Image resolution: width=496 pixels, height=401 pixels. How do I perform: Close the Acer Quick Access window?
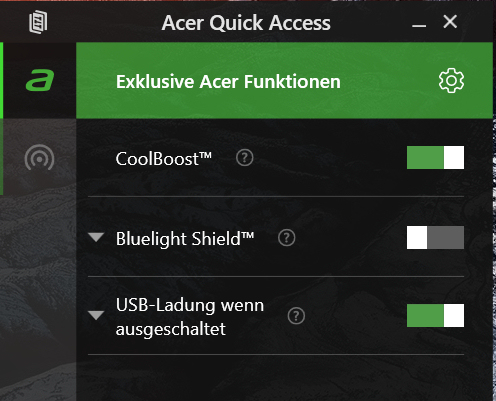click(450, 22)
